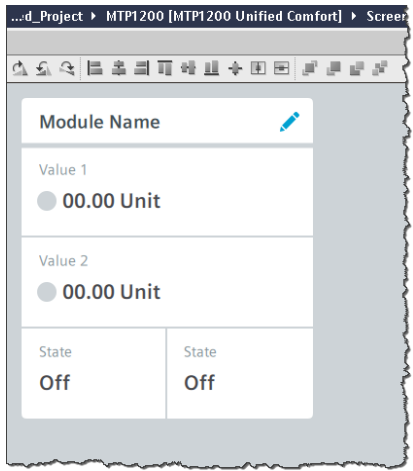Align selected objects to the right

tap(142, 68)
